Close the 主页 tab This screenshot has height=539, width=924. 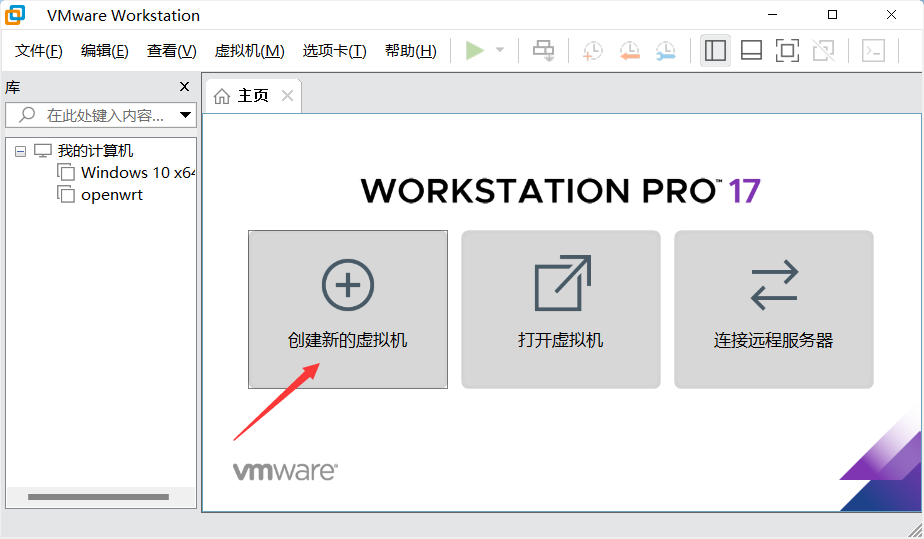pyautogui.click(x=288, y=95)
